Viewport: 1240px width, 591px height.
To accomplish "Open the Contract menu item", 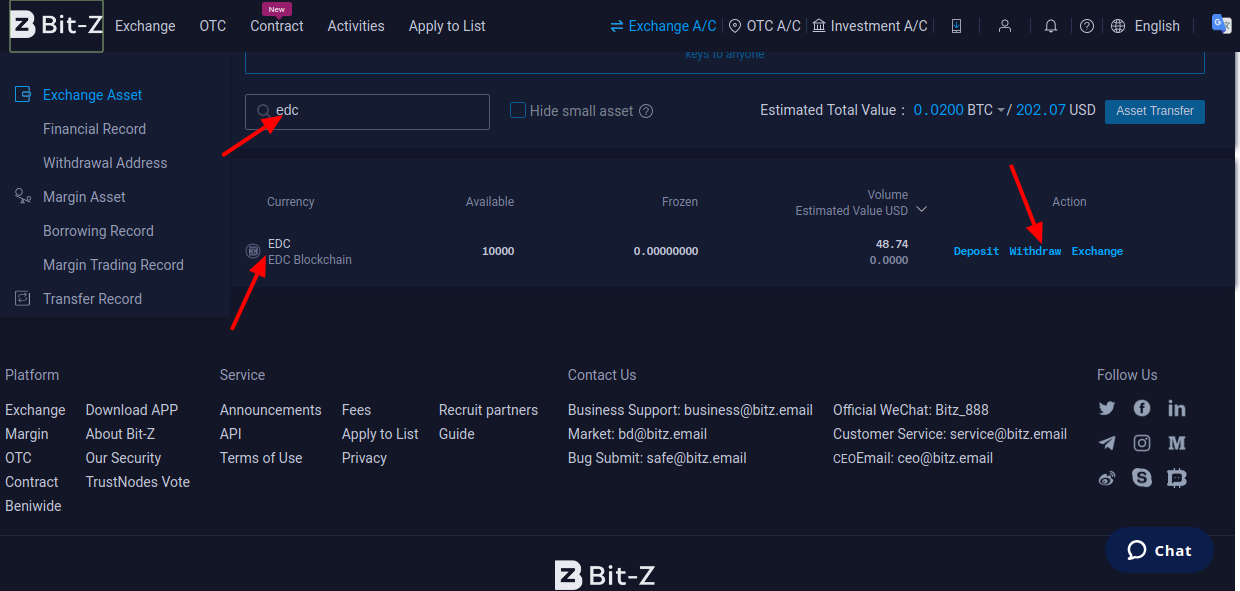I will point(277,26).
